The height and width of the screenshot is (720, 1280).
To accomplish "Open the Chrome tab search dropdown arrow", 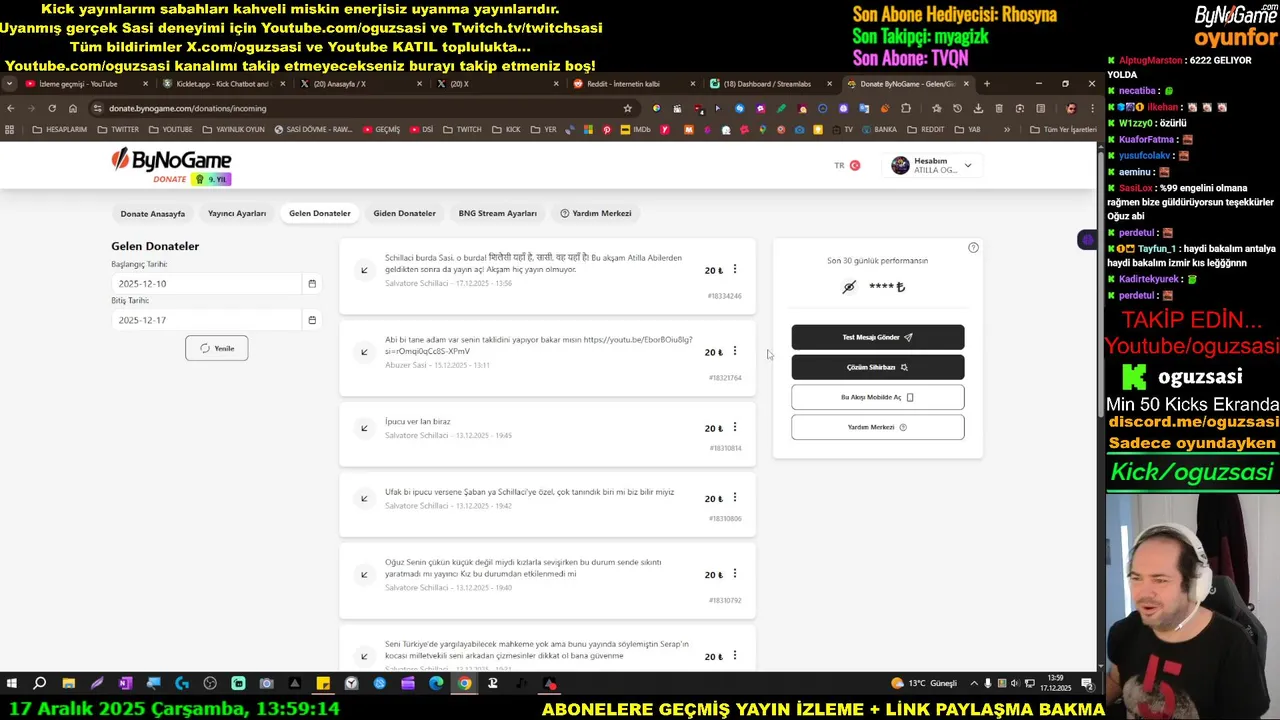I will [9, 84].
